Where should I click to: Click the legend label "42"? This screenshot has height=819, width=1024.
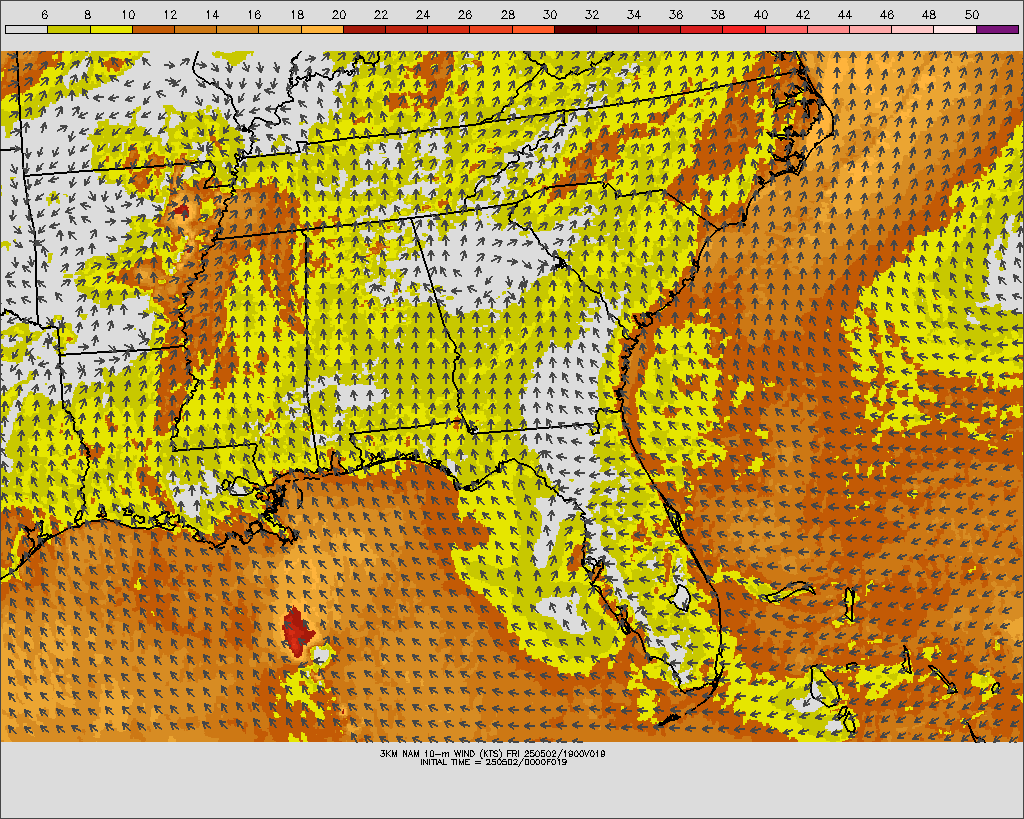point(803,14)
